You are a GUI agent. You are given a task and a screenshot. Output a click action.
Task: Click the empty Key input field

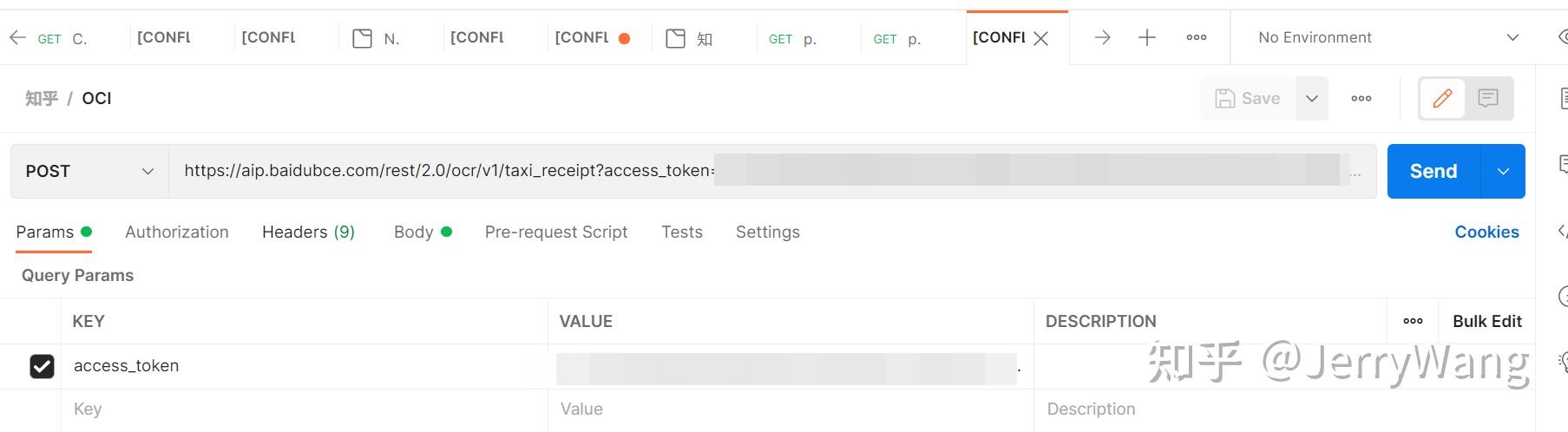tap(304, 409)
